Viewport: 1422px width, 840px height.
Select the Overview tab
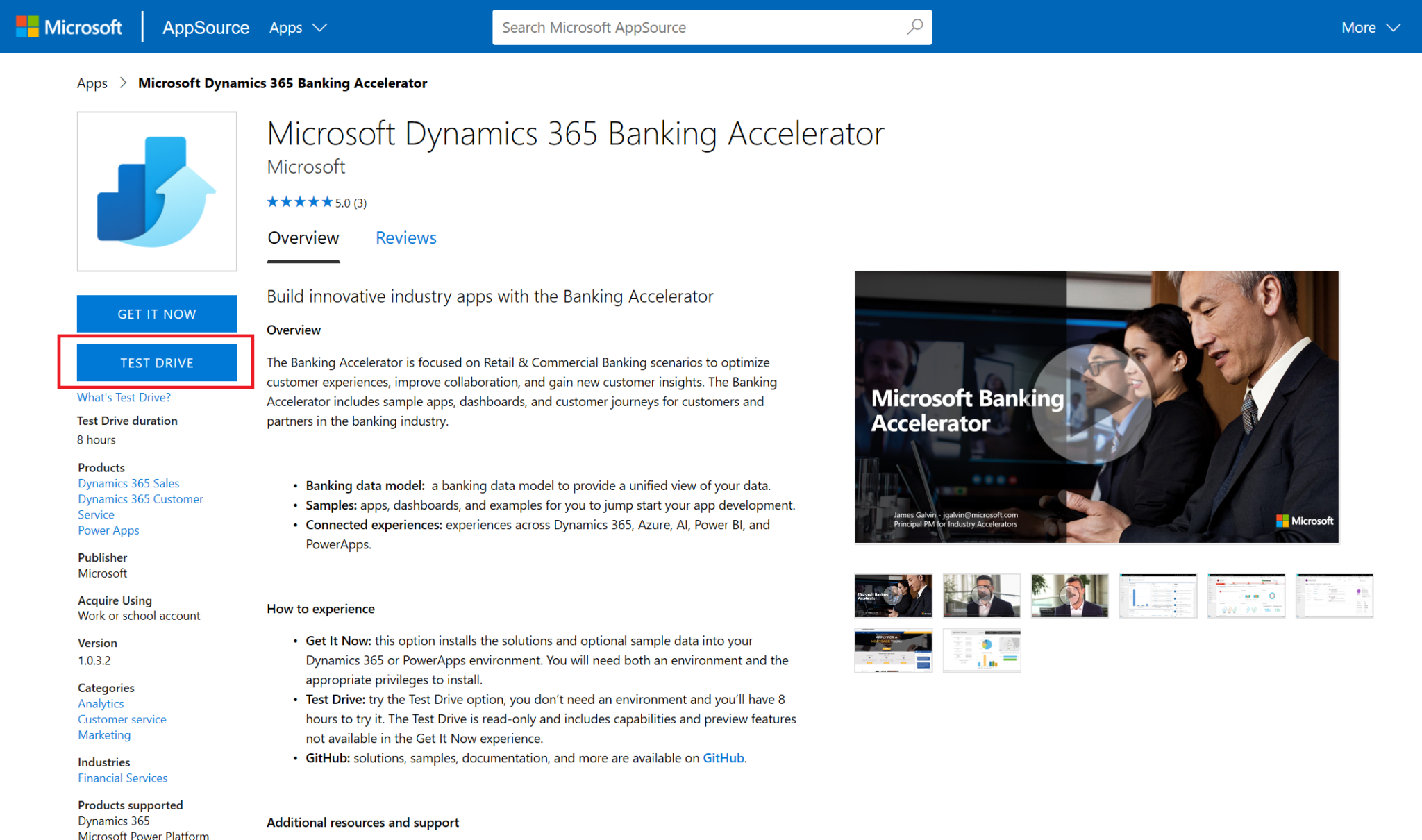[x=303, y=237]
